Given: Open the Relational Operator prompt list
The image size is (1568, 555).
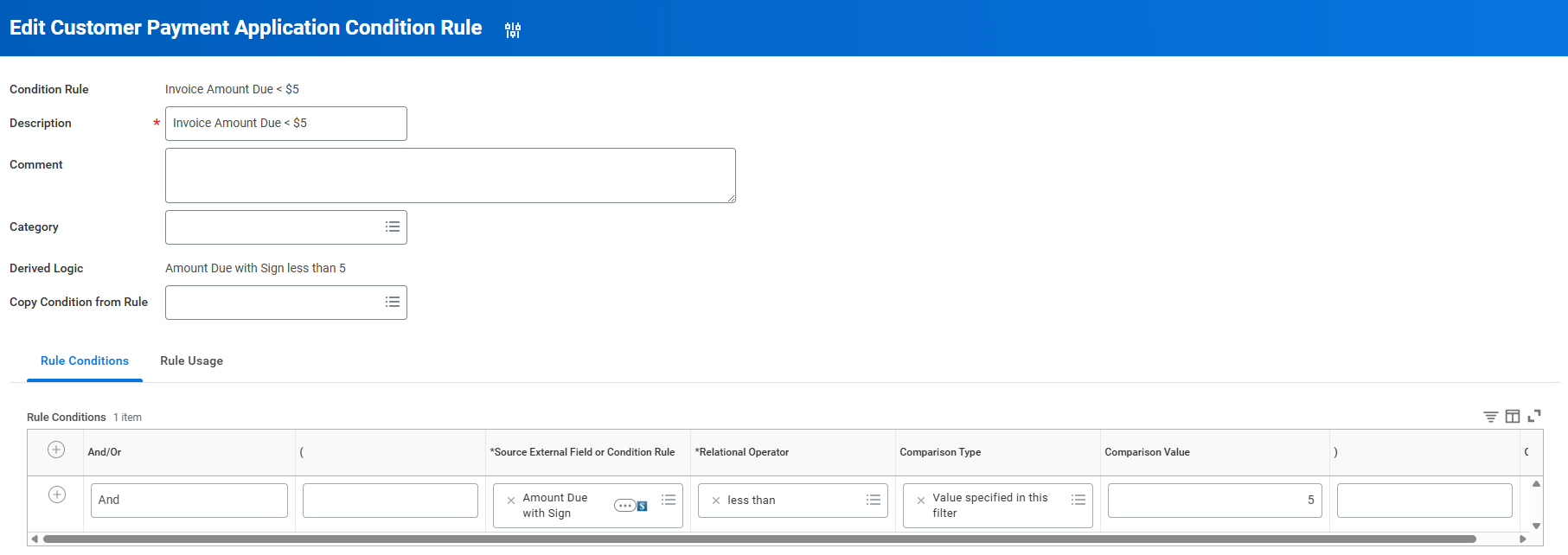Looking at the screenshot, I should pyautogui.click(x=874, y=500).
